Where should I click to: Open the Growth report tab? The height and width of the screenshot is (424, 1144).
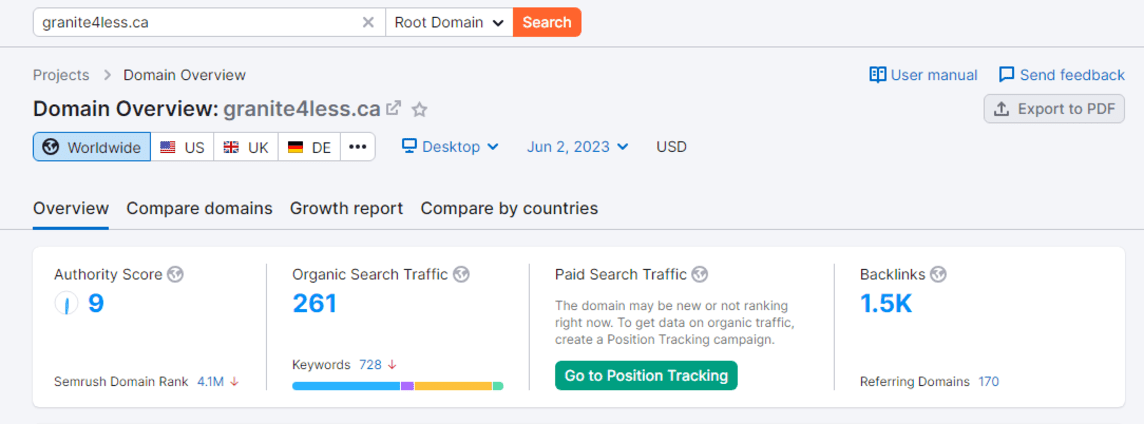pos(346,208)
